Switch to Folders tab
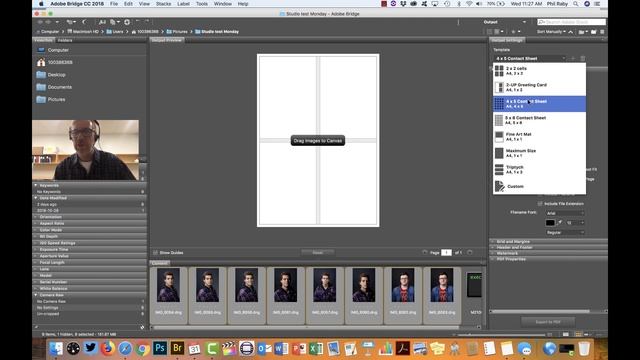The height and width of the screenshot is (360, 640). tap(65, 40)
